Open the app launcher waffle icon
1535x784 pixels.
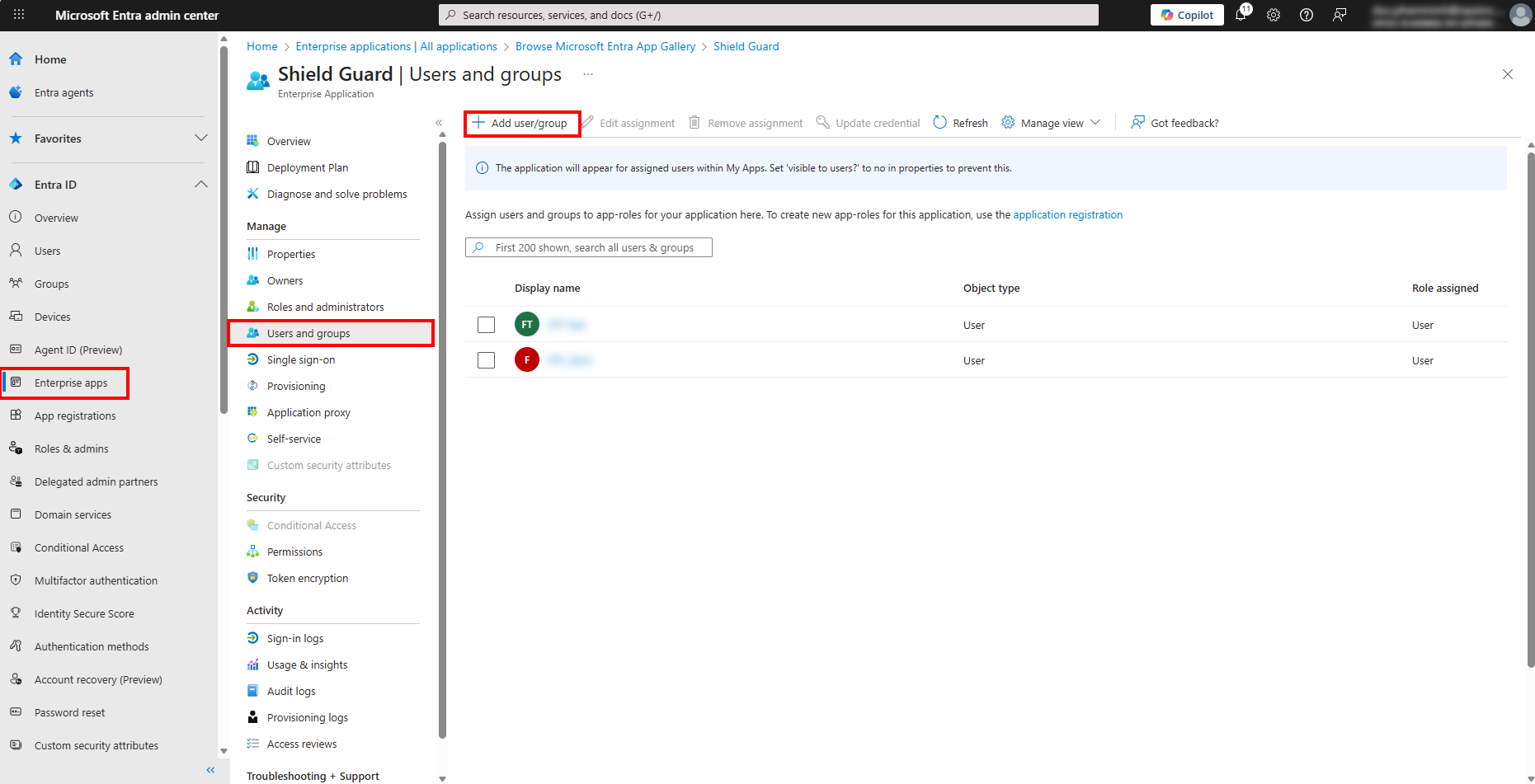pyautogui.click(x=19, y=15)
